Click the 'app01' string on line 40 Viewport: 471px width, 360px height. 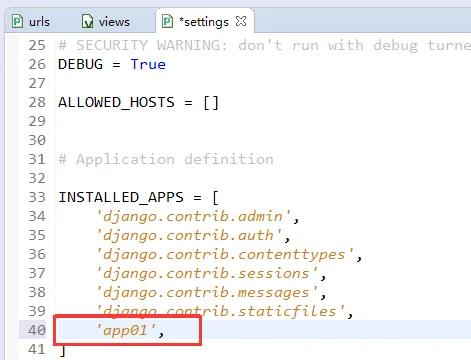[126, 330]
